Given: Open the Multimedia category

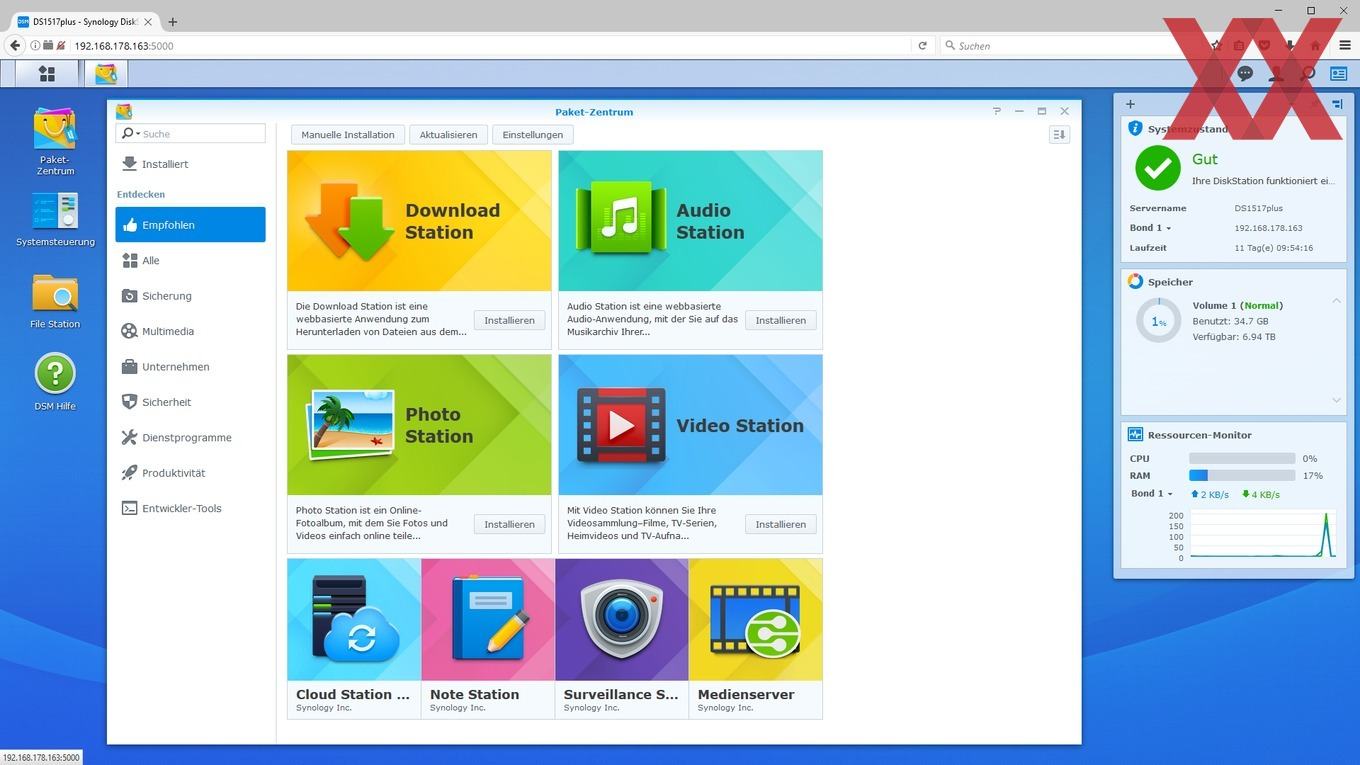Looking at the screenshot, I should 190,331.
